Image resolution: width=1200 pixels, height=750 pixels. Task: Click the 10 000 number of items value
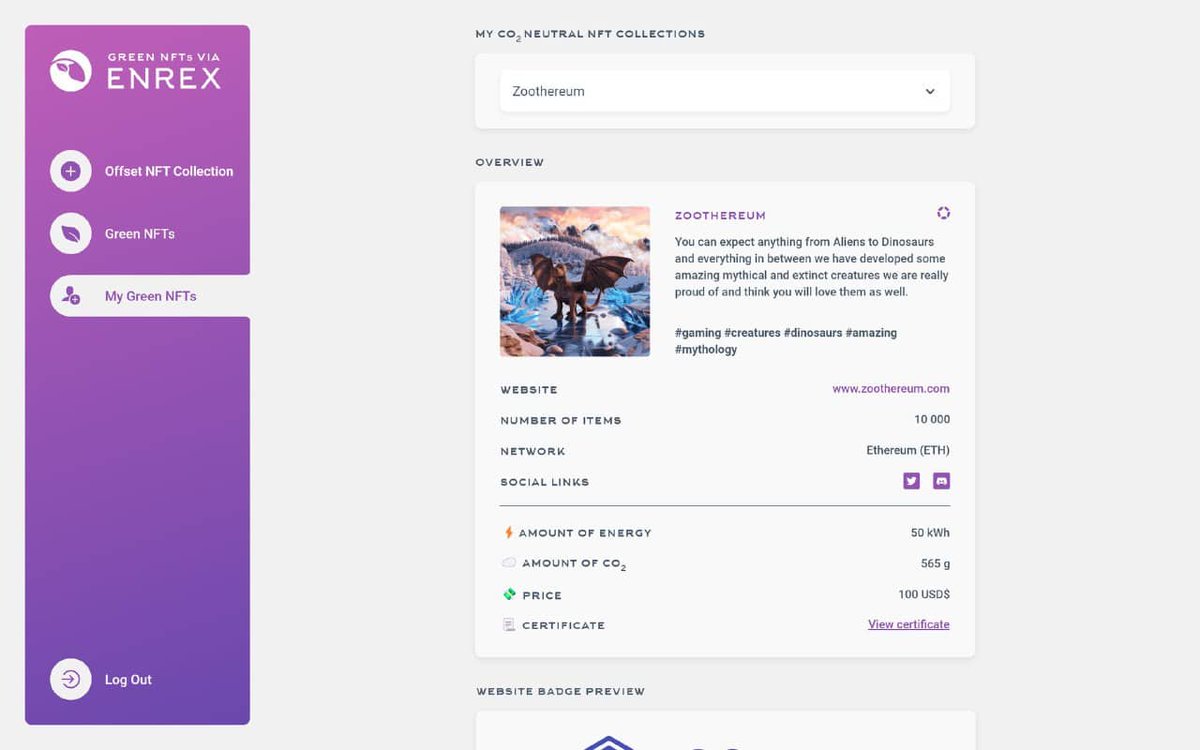click(932, 420)
